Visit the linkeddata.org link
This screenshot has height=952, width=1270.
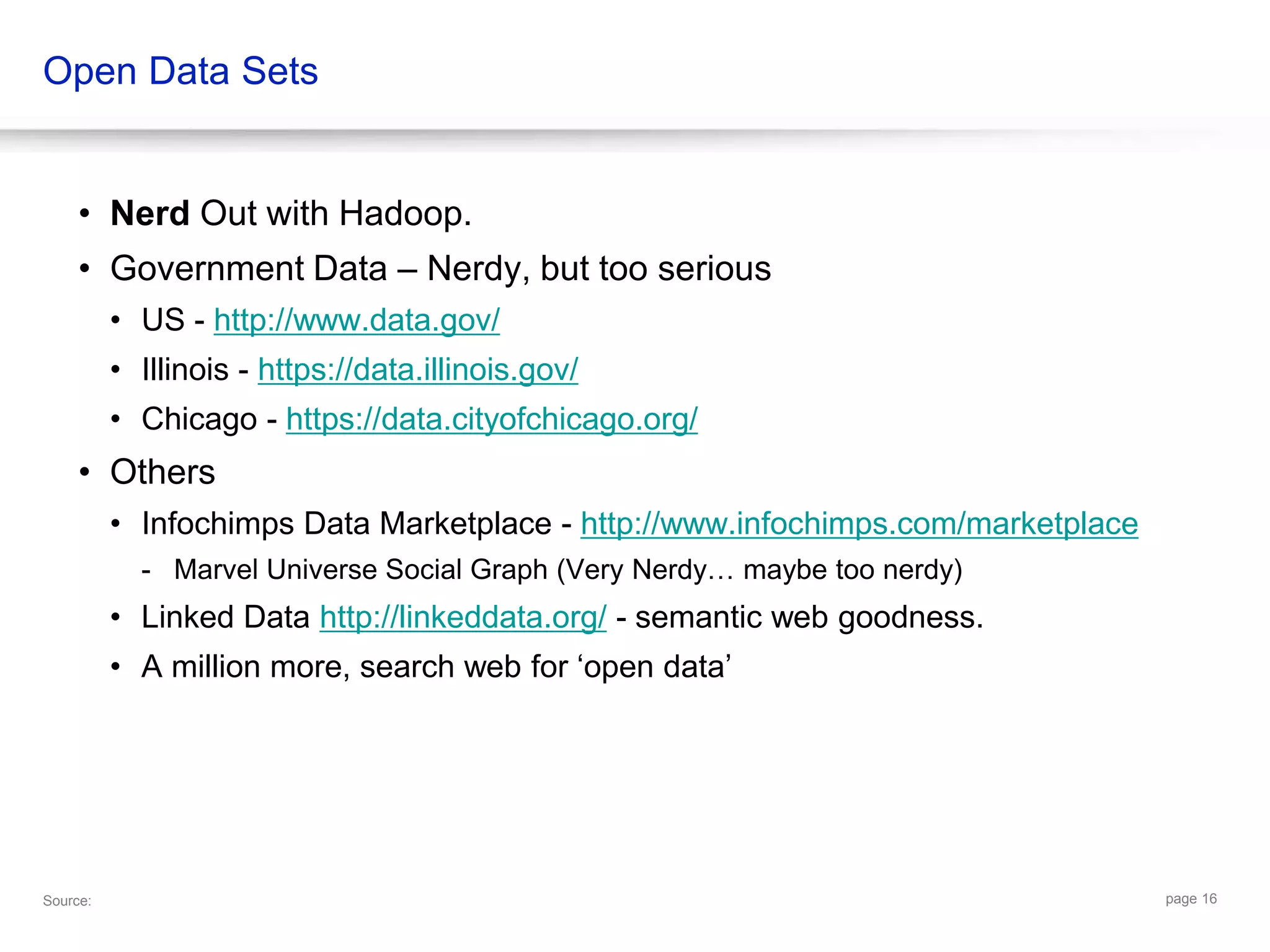point(463,617)
